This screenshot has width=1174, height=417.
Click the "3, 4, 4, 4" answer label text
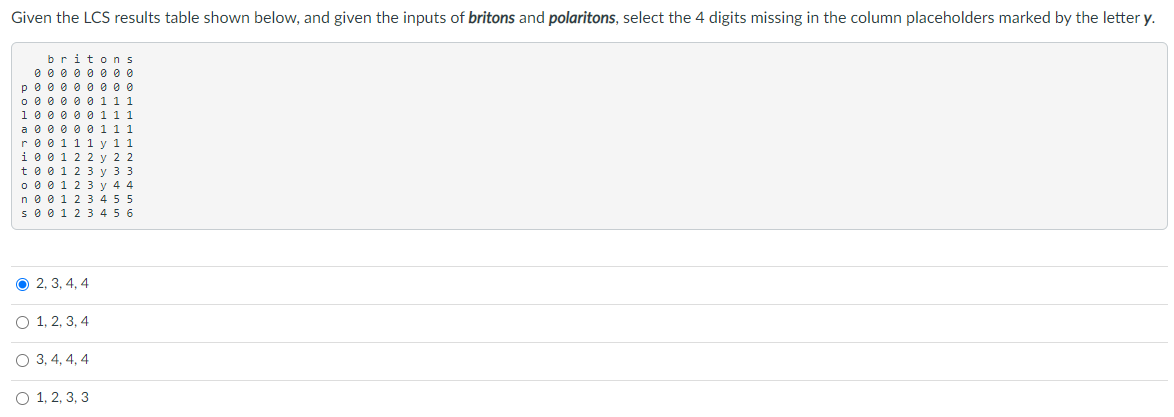click(62, 360)
